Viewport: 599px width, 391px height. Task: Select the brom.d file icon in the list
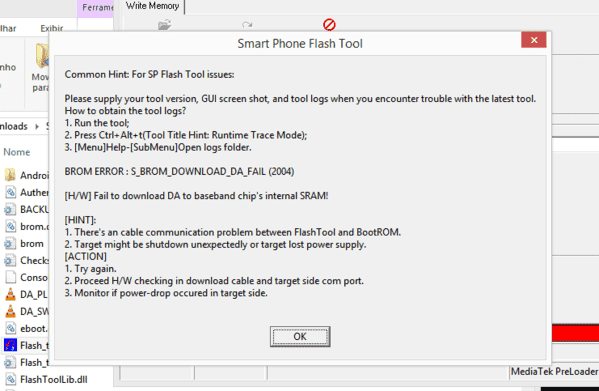10,226
